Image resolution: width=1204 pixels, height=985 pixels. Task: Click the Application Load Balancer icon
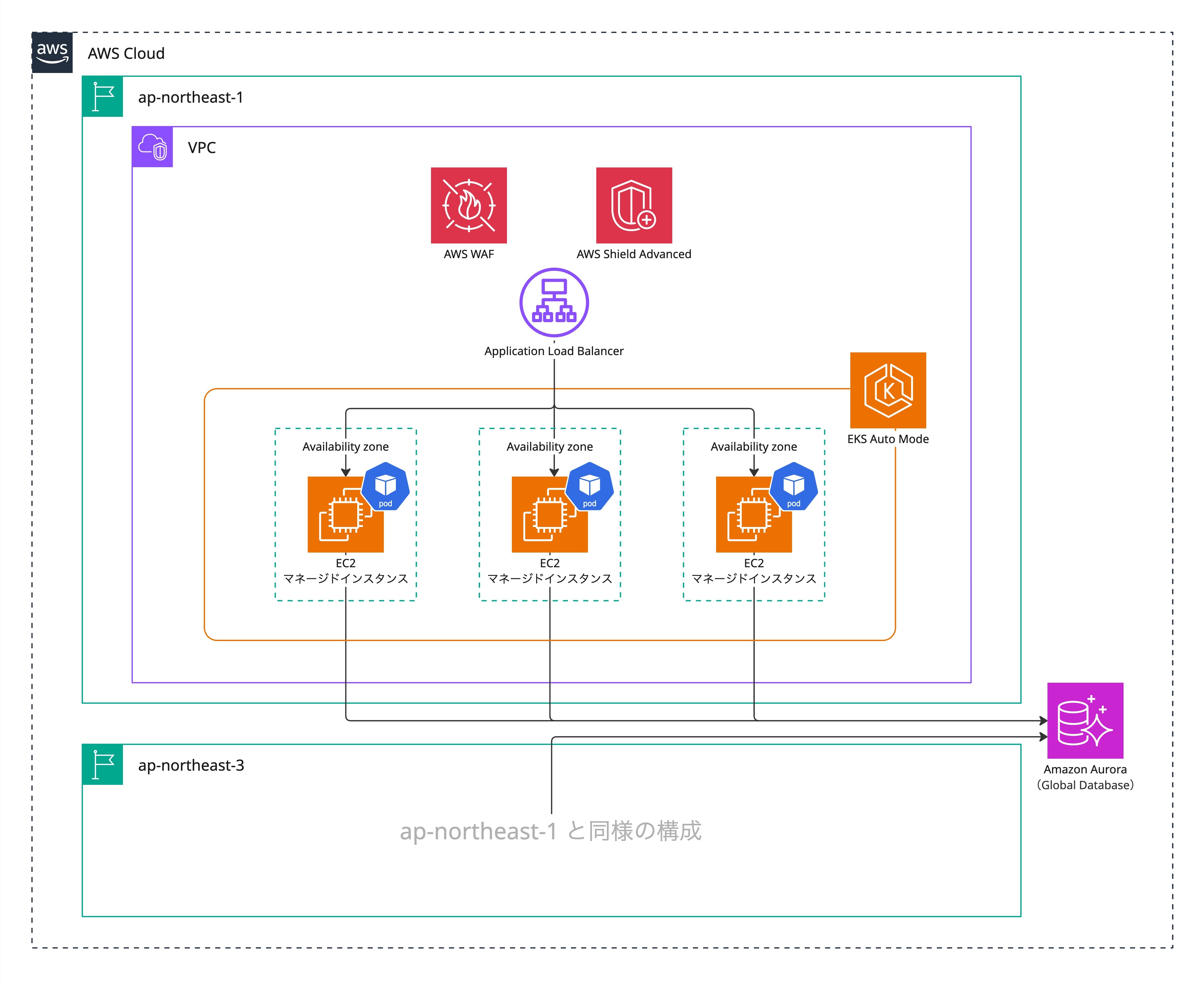pyautogui.click(x=554, y=303)
